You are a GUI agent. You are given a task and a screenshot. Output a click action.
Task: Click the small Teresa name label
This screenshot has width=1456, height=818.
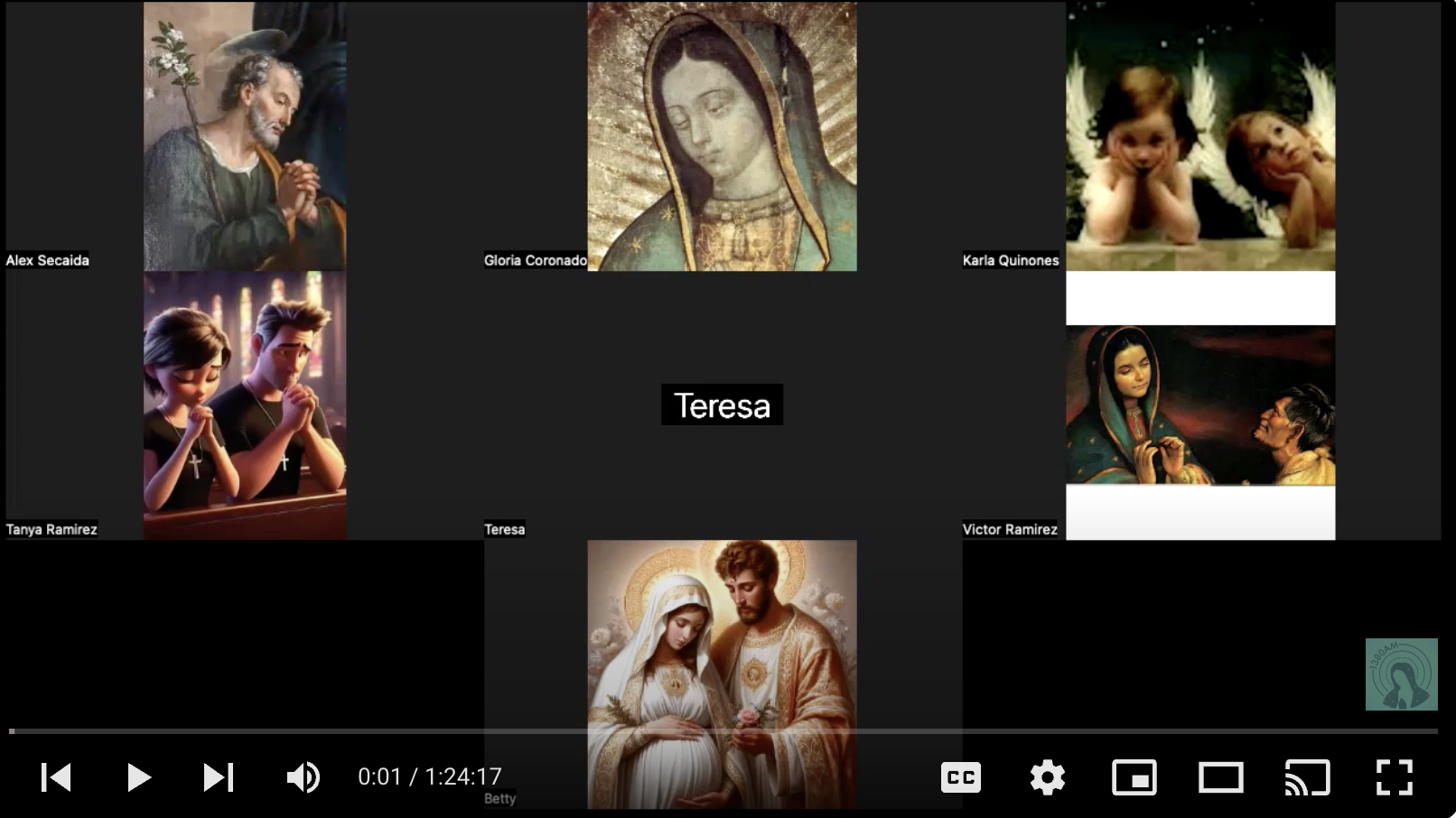pos(505,529)
